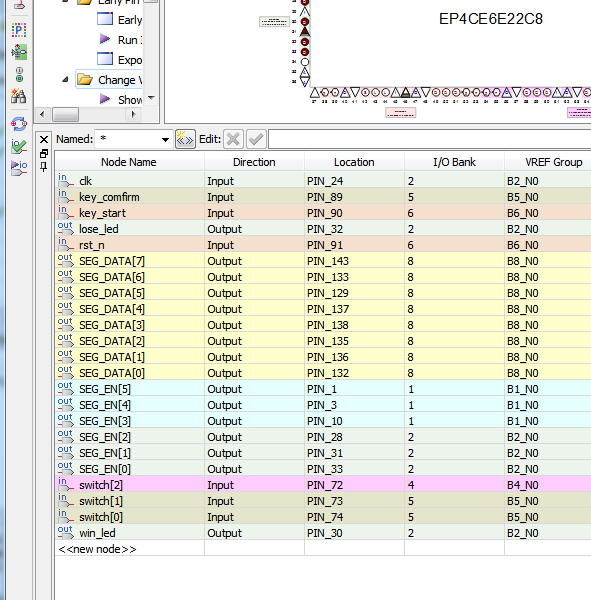Open the Named filter dropdown
Image resolution: width=591 pixels, height=600 pixels.
pos(165,140)
